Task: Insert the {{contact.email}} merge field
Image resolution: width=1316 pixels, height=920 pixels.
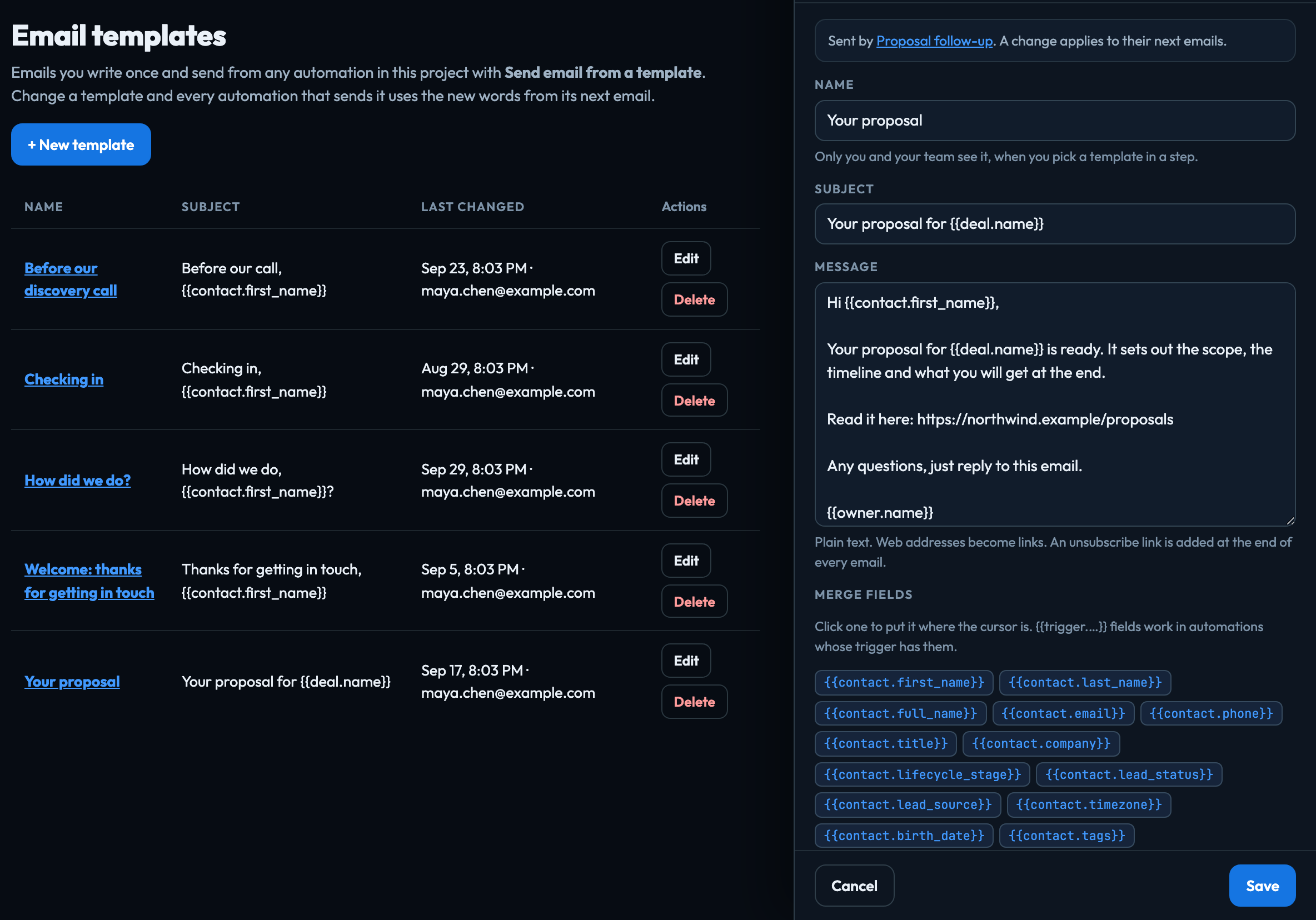Action: tap(1063, 713)
